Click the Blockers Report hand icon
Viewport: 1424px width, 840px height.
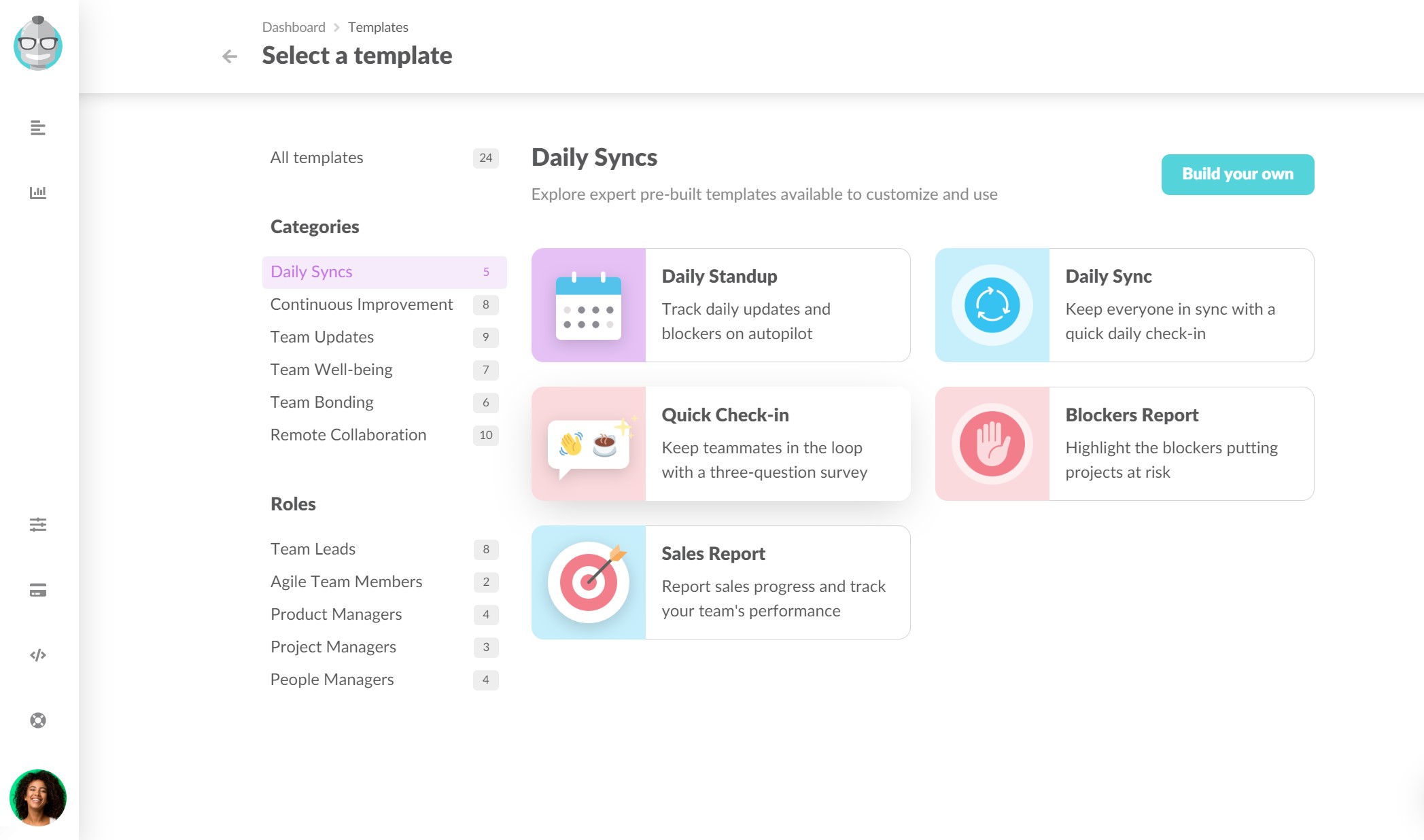(992, 443)
